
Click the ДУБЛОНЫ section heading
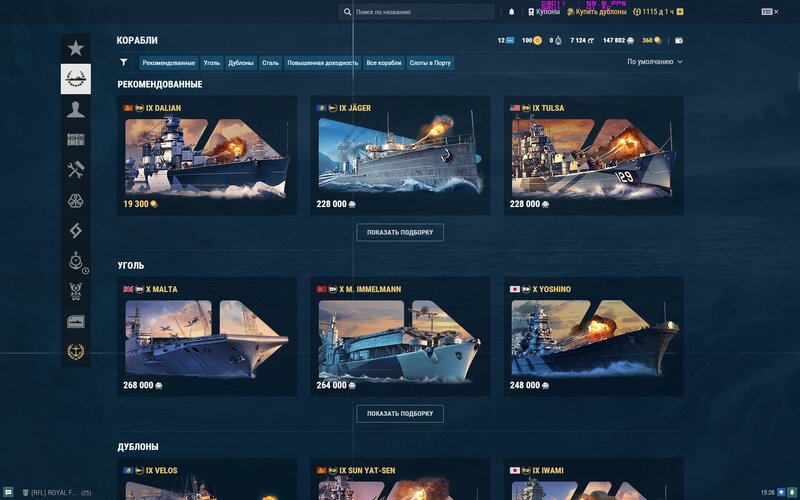[138, 446]
